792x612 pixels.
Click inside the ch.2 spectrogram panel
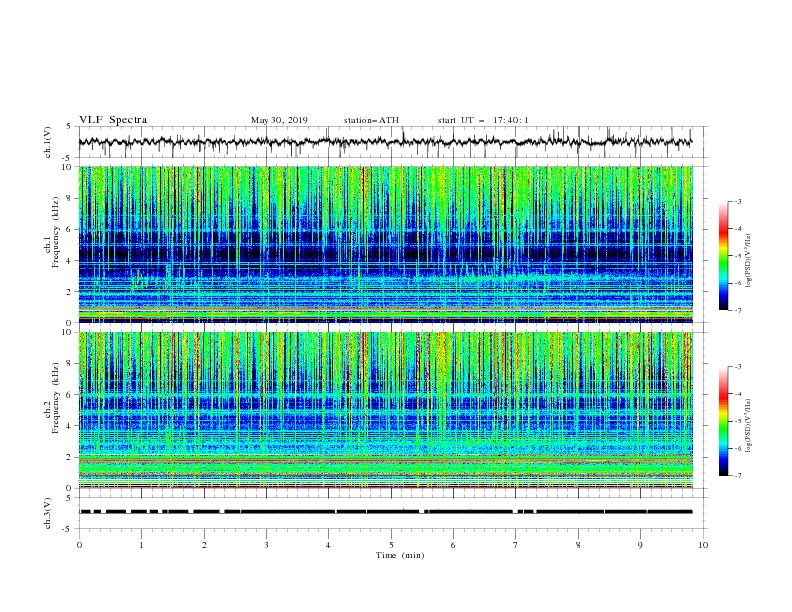pos(386,410)
